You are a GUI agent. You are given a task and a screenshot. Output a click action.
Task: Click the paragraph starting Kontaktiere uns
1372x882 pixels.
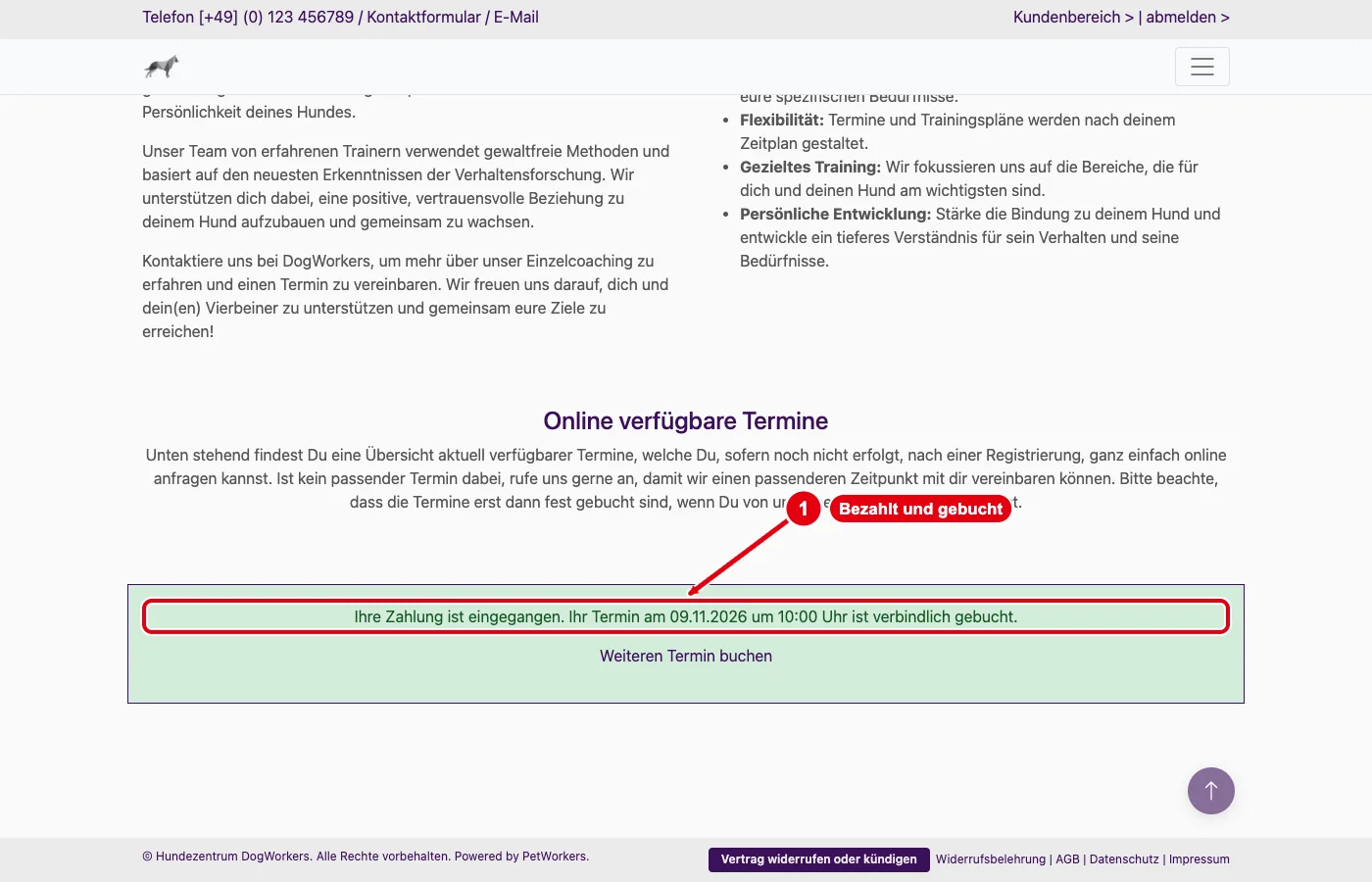406,296
